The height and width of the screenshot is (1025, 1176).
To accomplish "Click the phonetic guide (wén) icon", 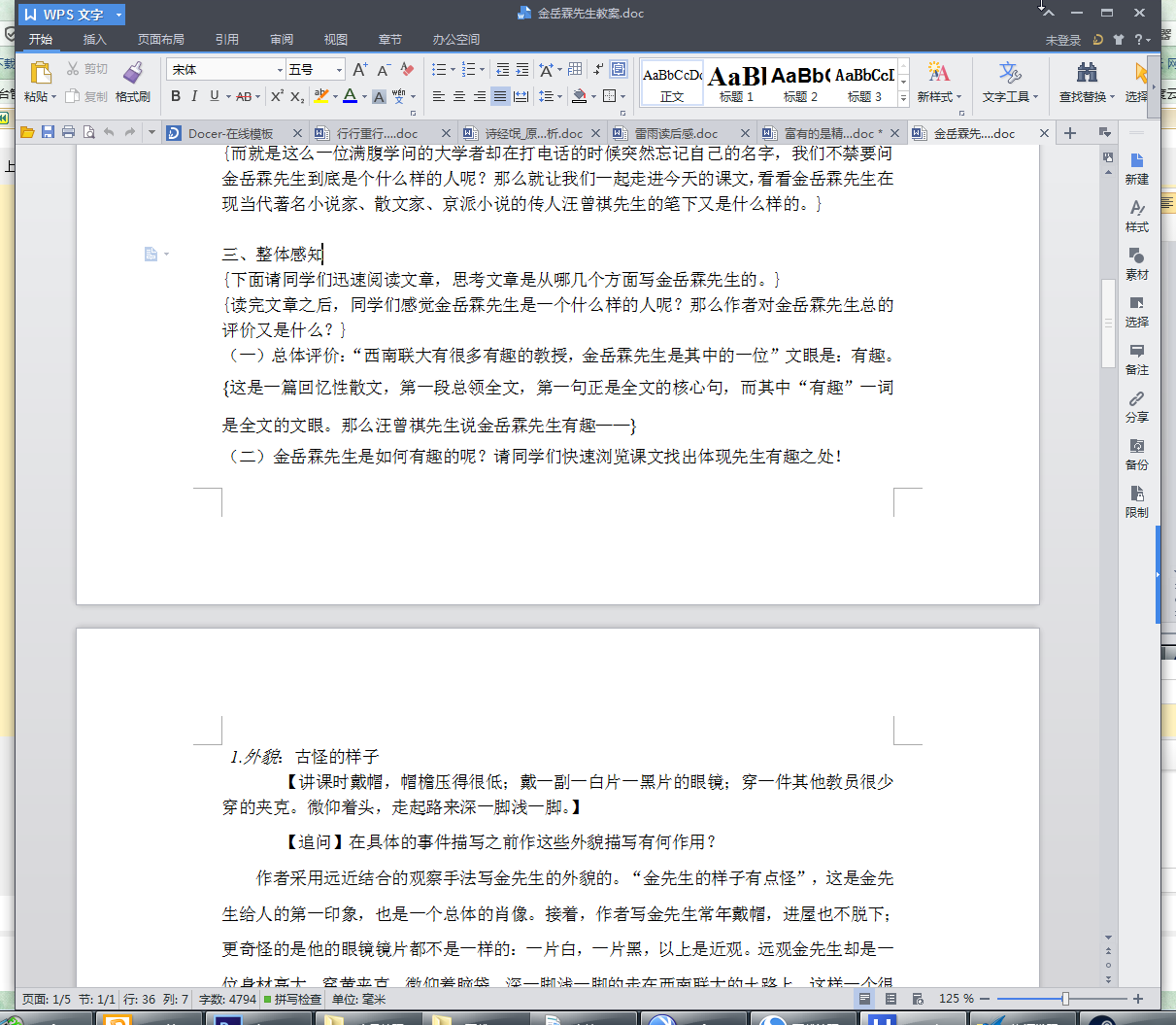I will click(x=399, y=96).
